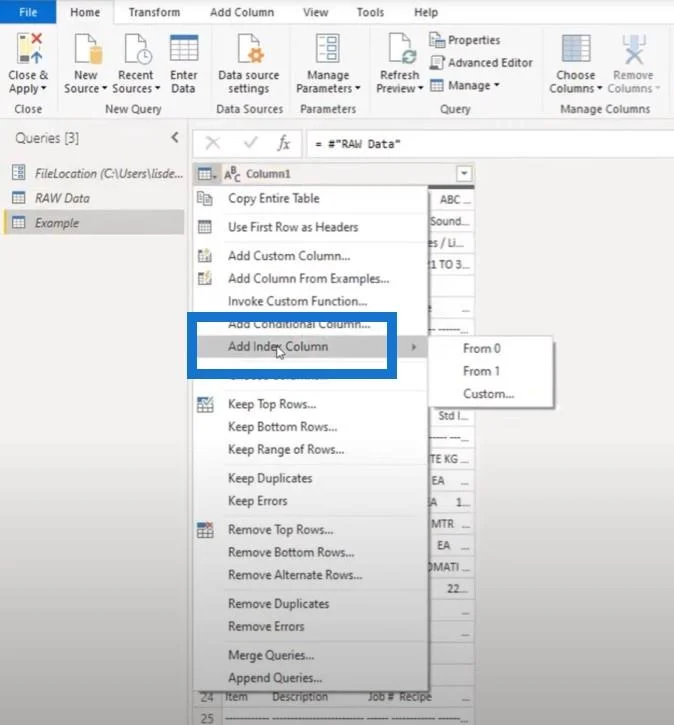Switch to the View tab
The height and width of the screenshot is (725, 674).
pyautogui.click(x=315, y=12)
